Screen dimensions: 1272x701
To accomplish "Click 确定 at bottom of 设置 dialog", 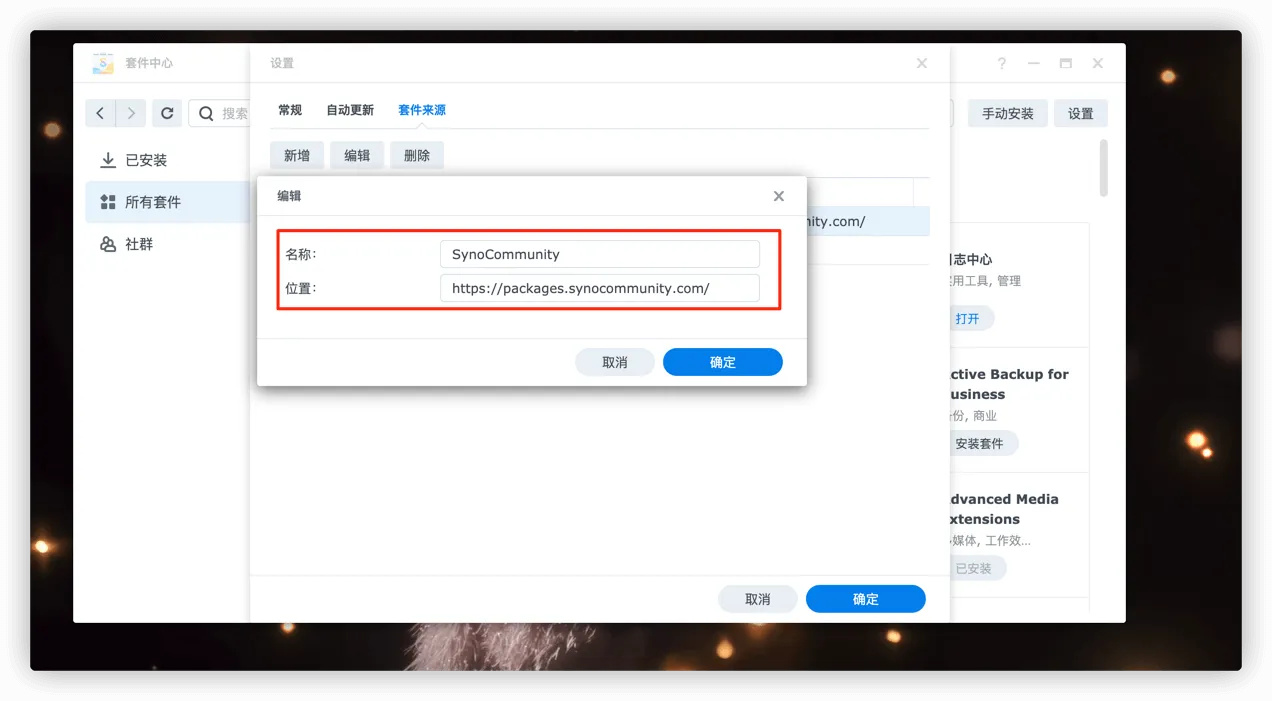I will click(x=866, y=599).
